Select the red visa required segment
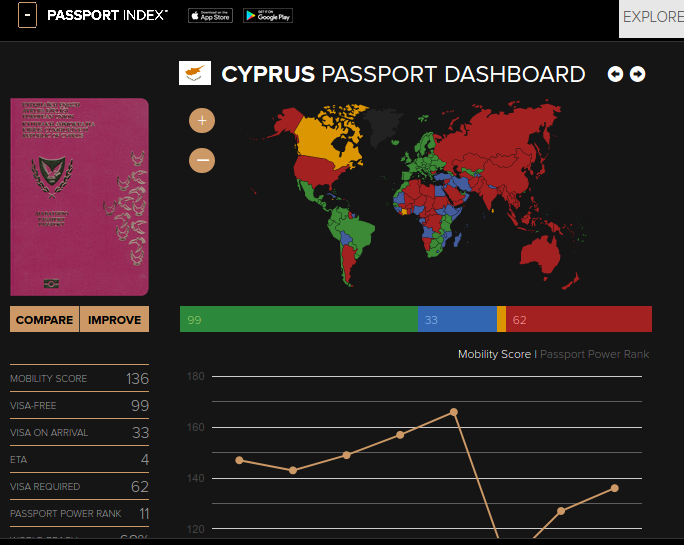Image resolution: width=684 pixels, height=545 pixels. pyautogui.click(x=578, y=319)
